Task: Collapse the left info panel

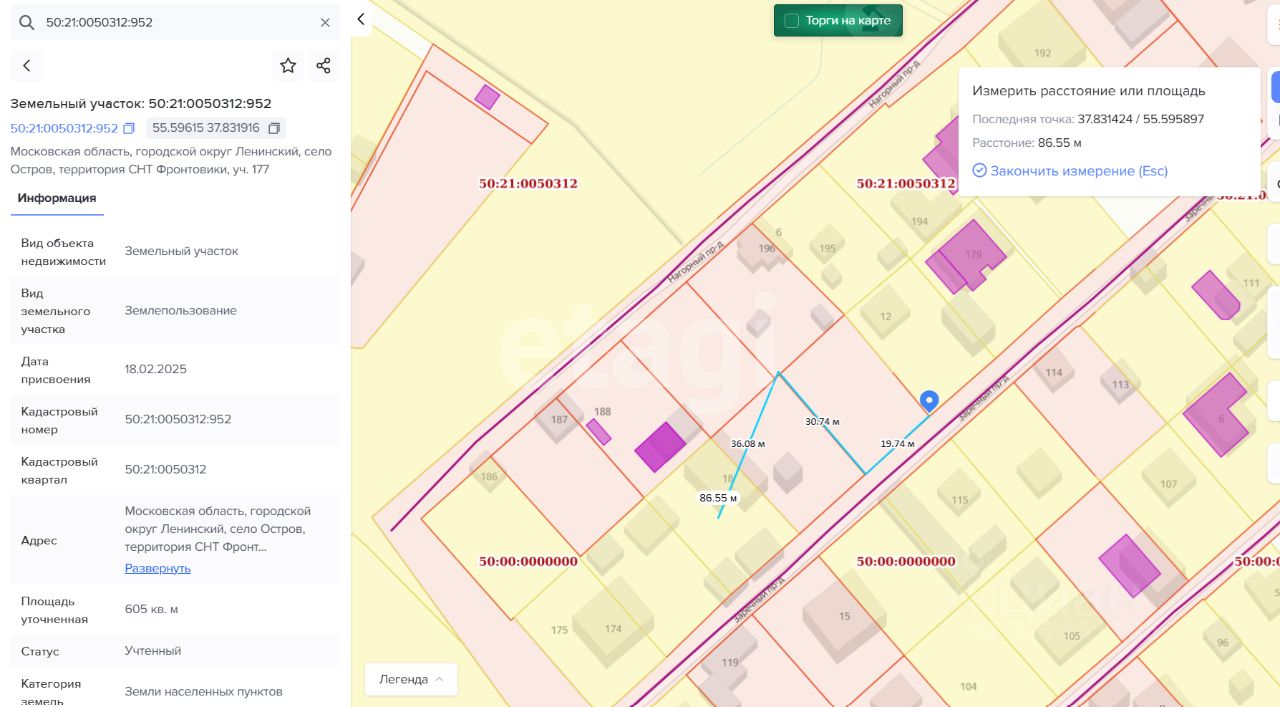Action: click(362, 19)
